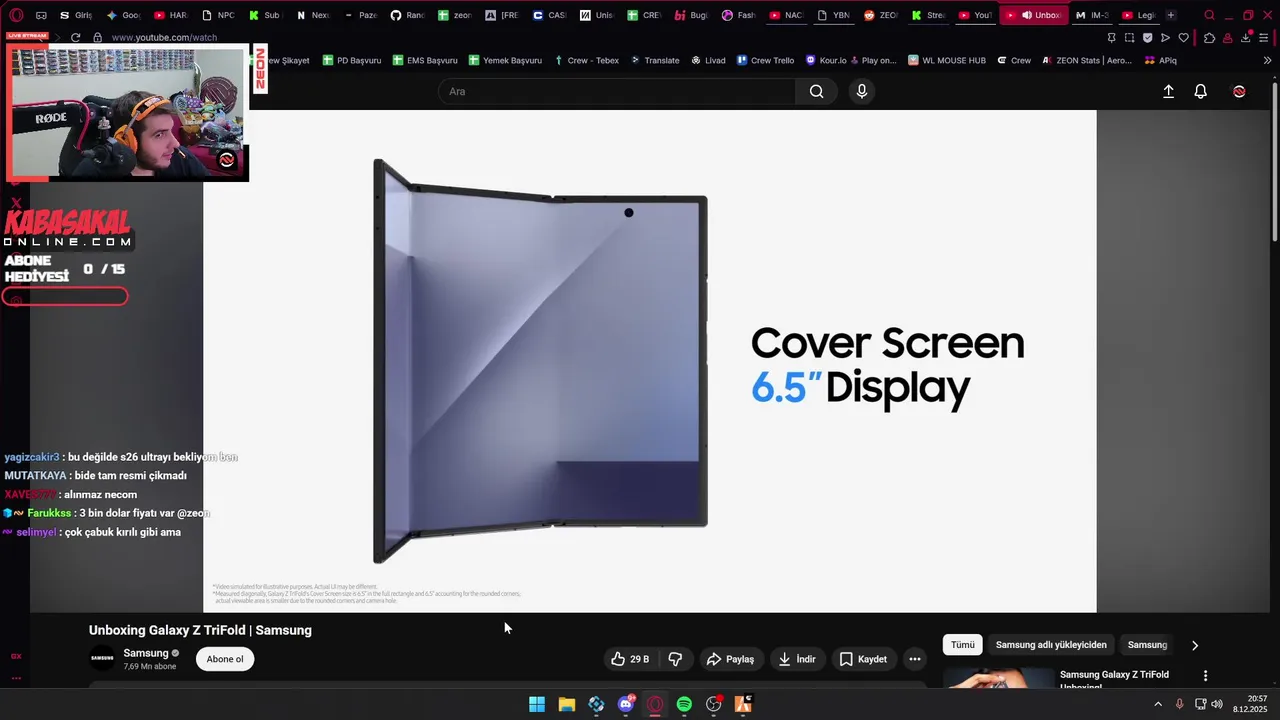Open Windows Start menu
Viewport: 1280px width, 720px height.
(x=537, y=704)
